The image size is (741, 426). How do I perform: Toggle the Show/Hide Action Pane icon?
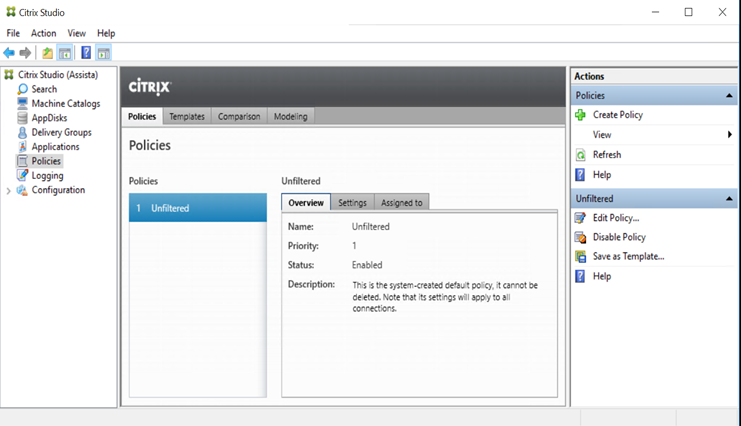(103, 52)
